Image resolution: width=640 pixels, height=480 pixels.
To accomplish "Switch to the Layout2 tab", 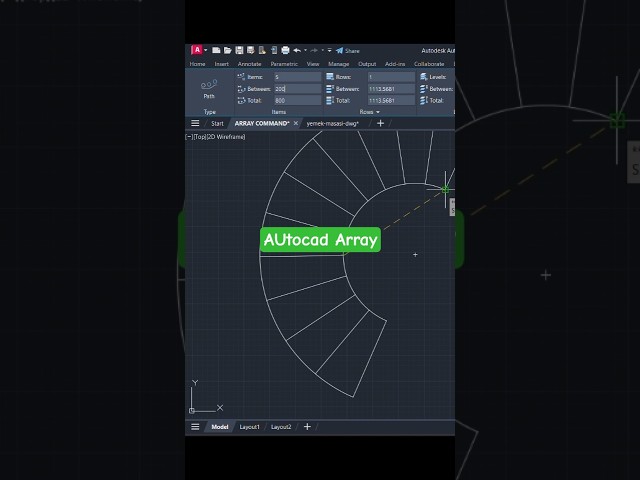I will pos(281,427).
